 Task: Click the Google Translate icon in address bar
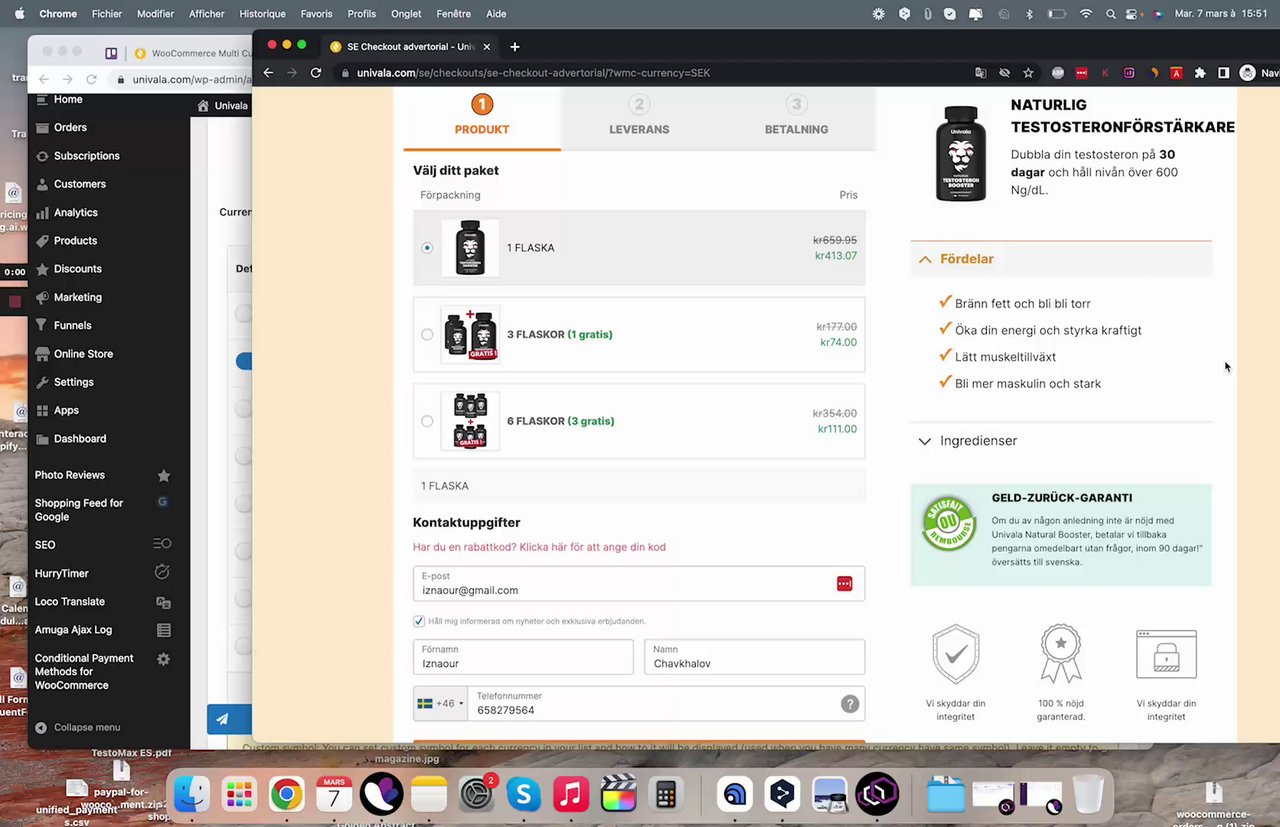981,73
